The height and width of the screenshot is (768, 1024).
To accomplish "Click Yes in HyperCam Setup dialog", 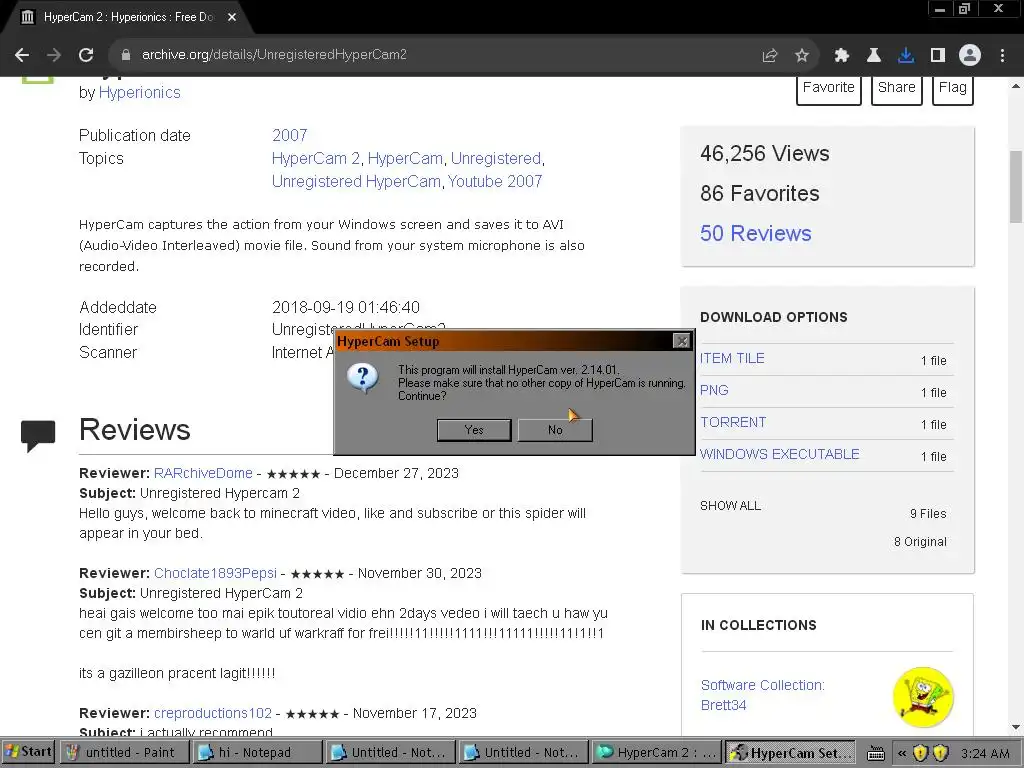I will pos(474,430).
